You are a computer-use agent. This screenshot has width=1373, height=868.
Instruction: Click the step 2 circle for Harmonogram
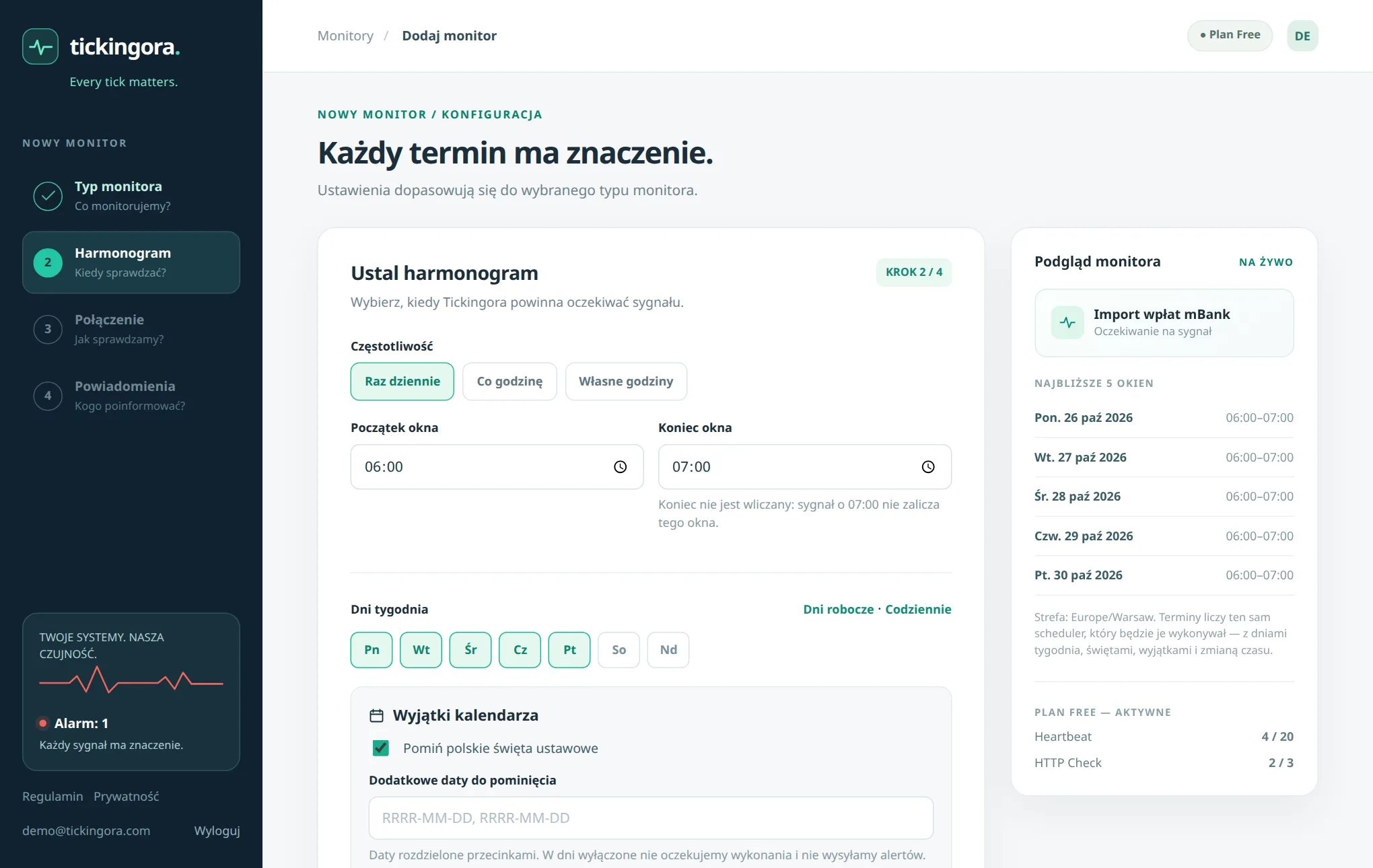tap(48, 262)
